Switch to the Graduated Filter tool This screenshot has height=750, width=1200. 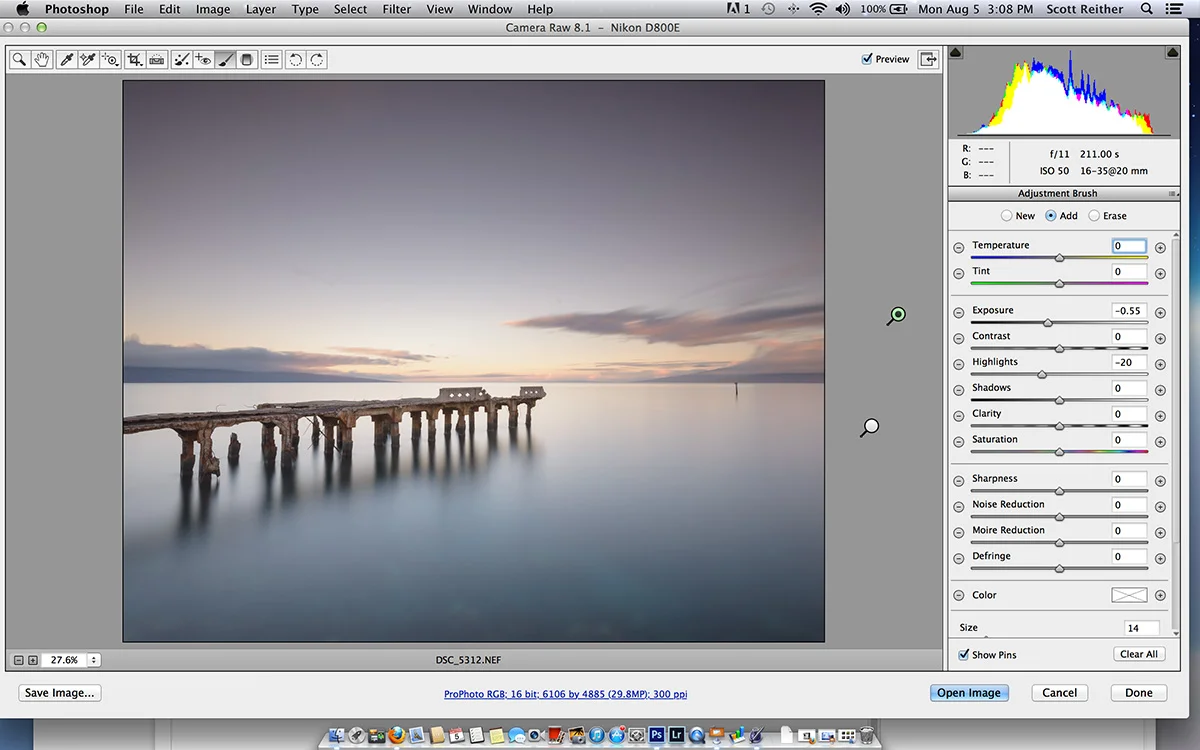[247, 60]
